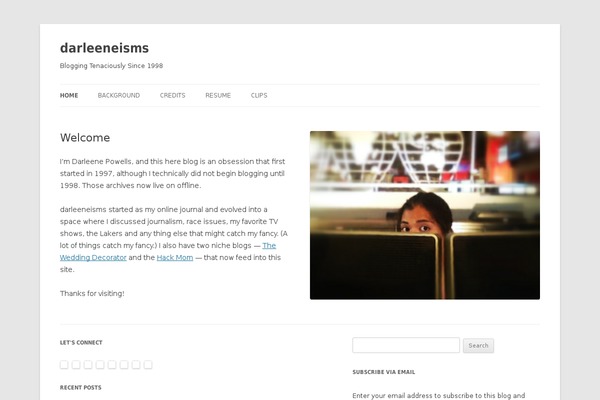
Task: Go to the Credits page
Action: [173, 95]
